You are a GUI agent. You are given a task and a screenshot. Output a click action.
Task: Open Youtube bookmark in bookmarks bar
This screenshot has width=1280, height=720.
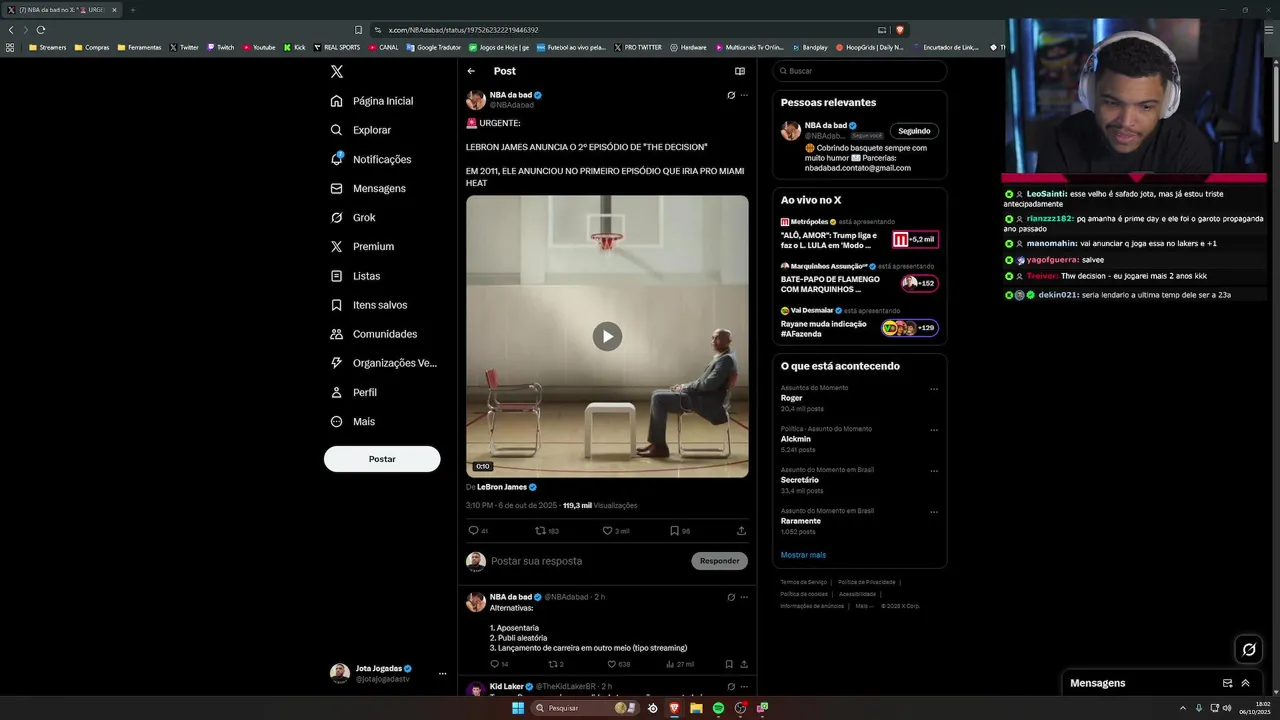(x=259, y=47)
